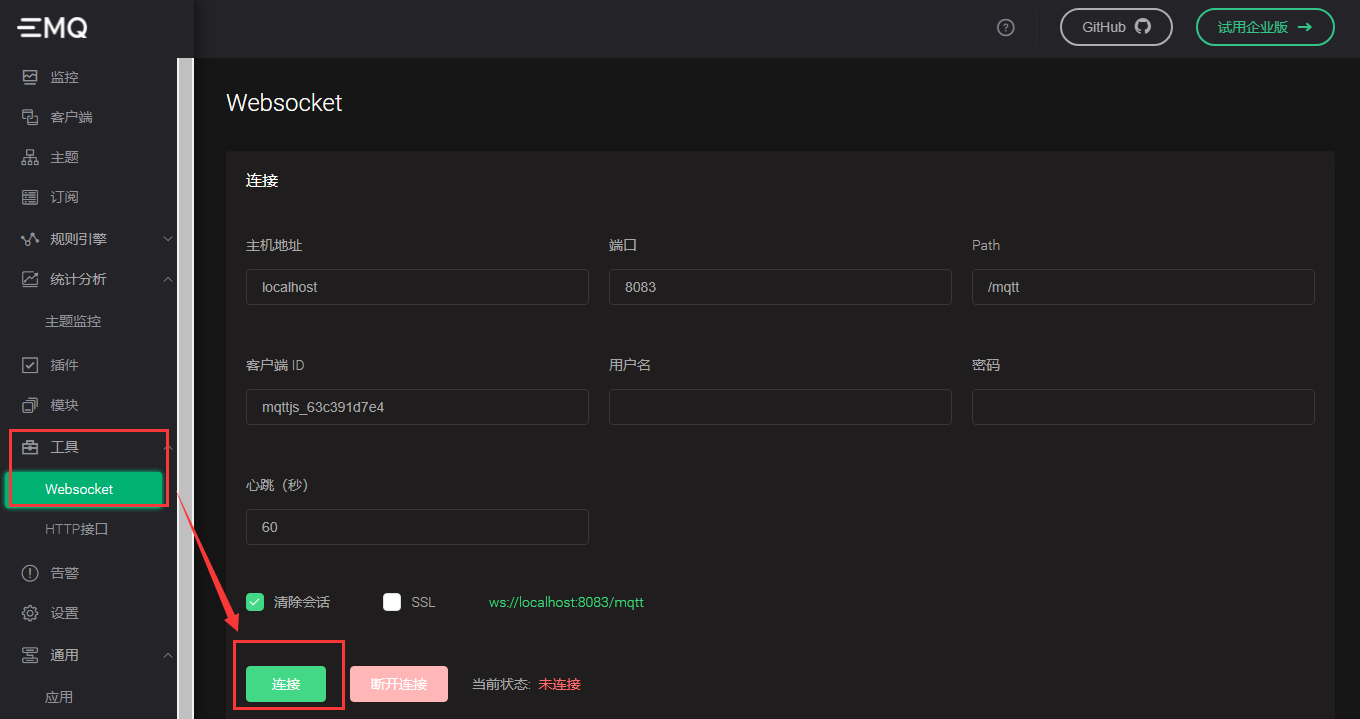Open the 订阅 subscriptions page
This screenshot has height=719, width=1360.
tap(30, 196)
